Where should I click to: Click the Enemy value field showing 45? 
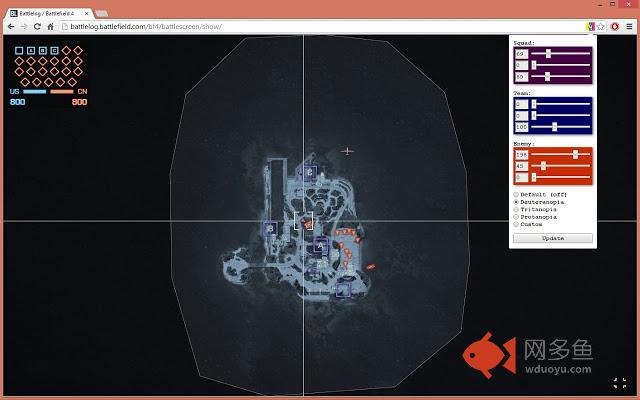click(521, 166)
